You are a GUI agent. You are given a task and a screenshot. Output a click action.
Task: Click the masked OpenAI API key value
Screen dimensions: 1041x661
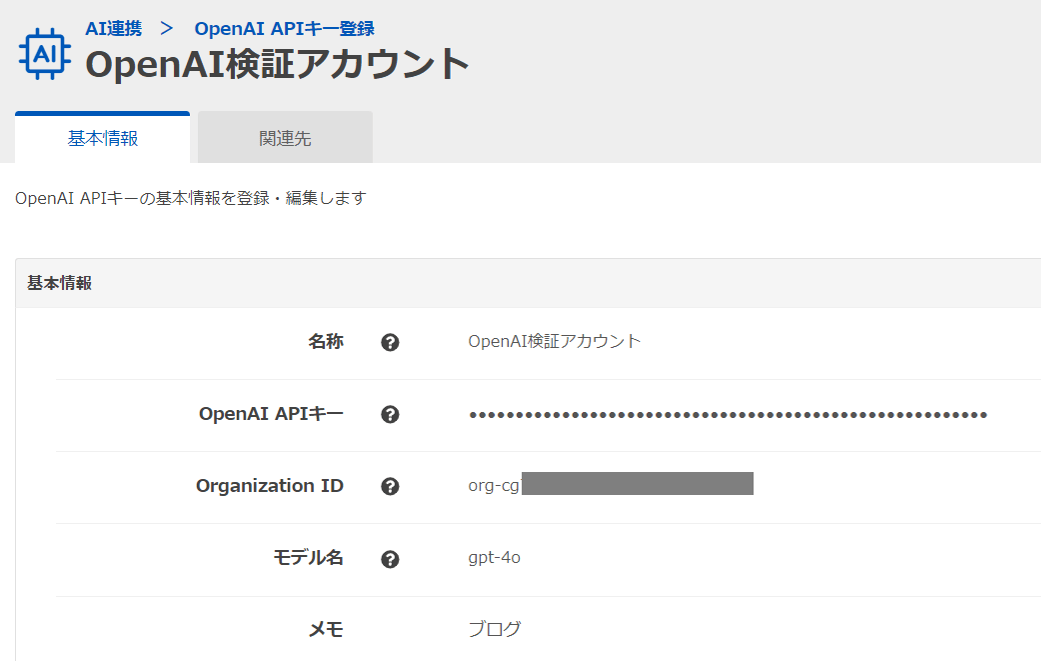pos(728,415)
